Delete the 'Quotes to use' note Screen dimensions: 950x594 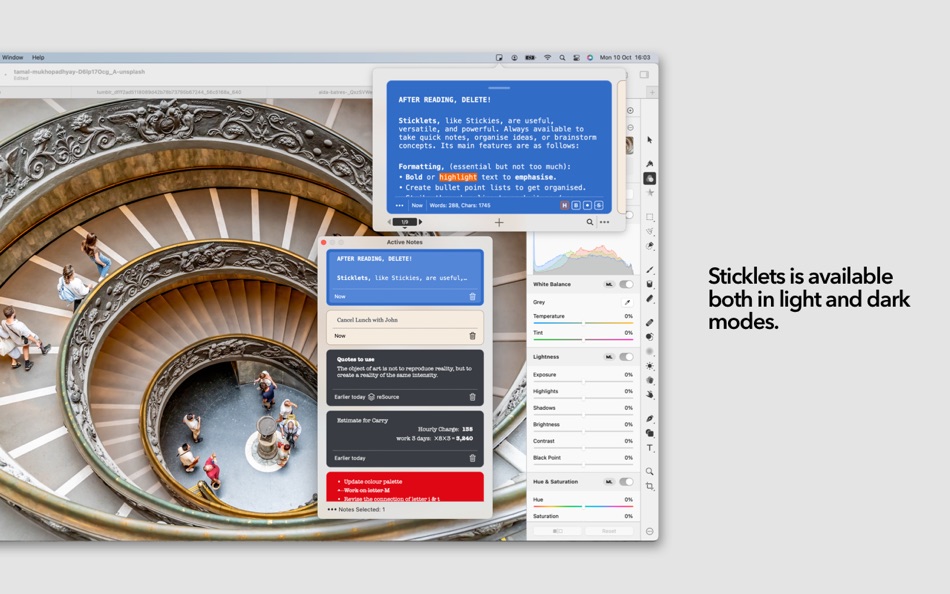point(473,397)
